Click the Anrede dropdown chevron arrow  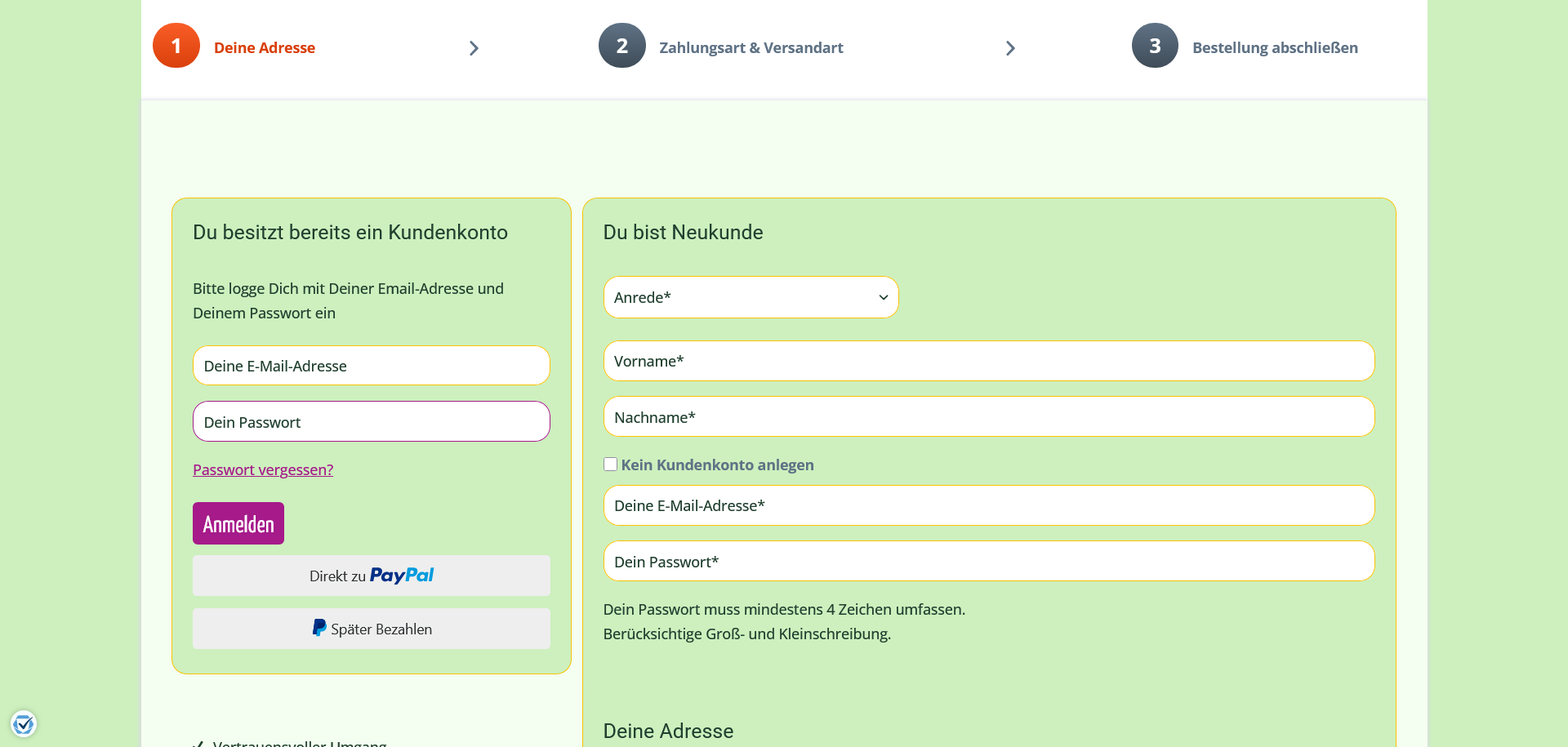click(x=883, y=297)
